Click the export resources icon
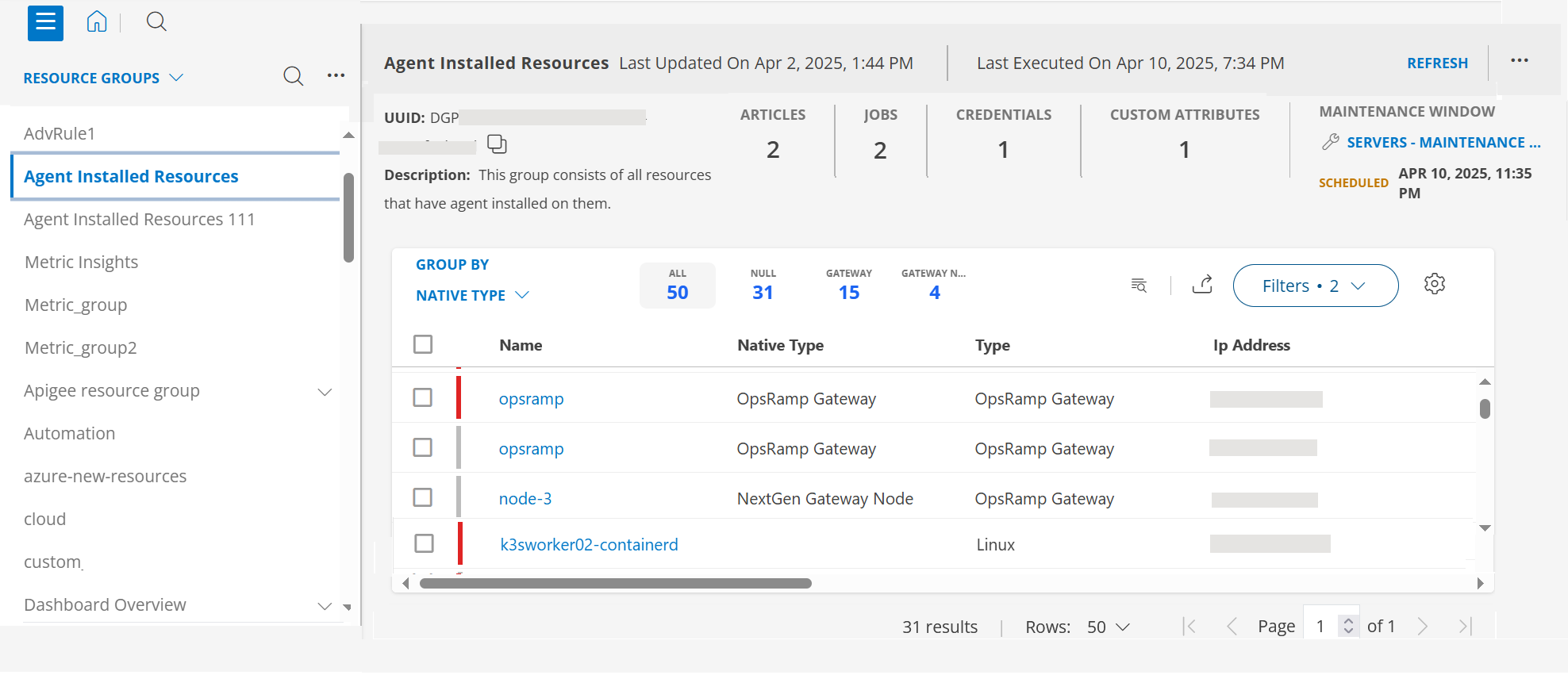This screenshot has height=675, width=1568. pyautogui.click(x=1202, y=285)
